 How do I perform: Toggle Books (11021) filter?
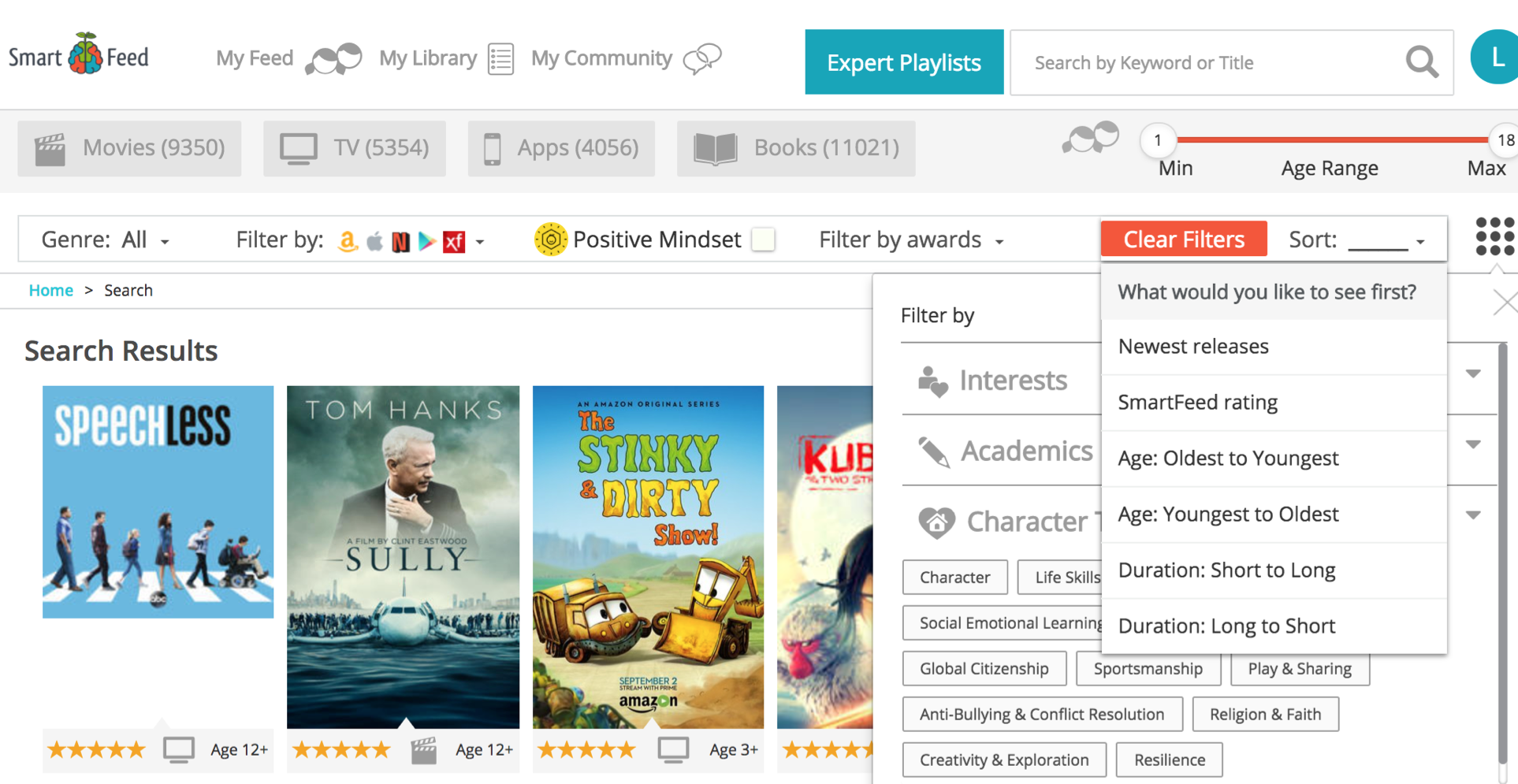point(796,148)
